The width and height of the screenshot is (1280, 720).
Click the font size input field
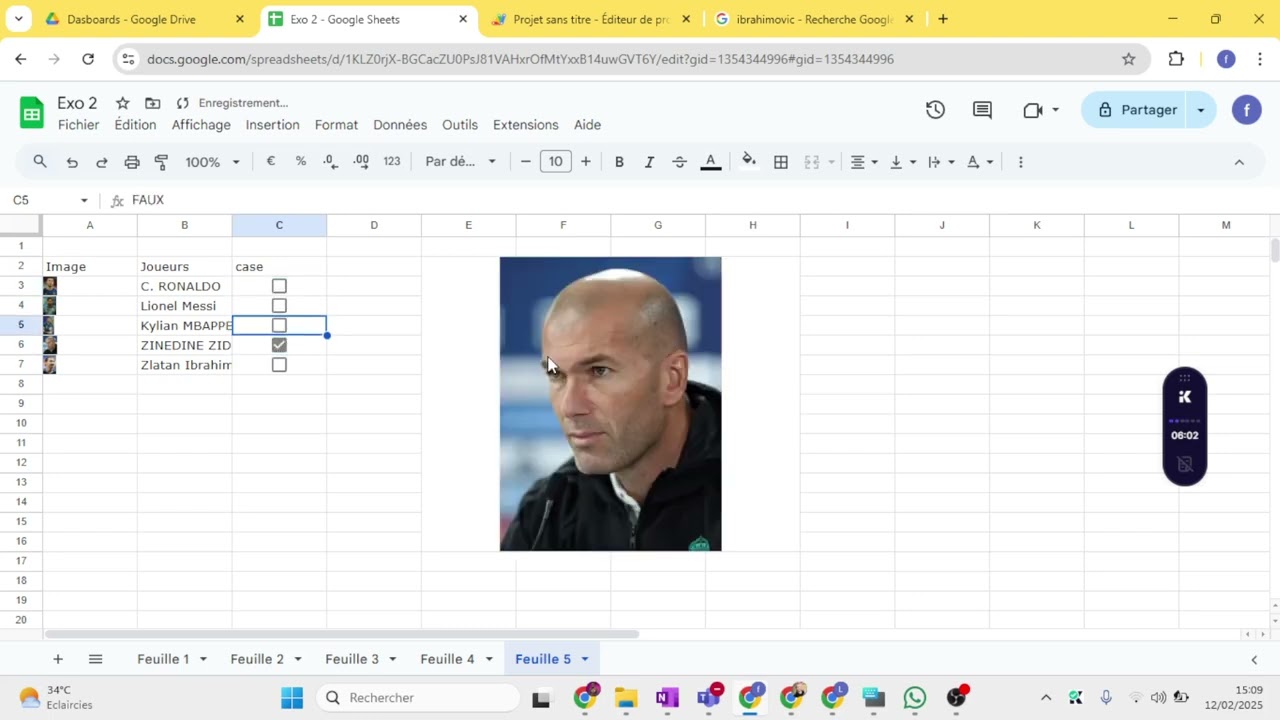click(556, 162)
